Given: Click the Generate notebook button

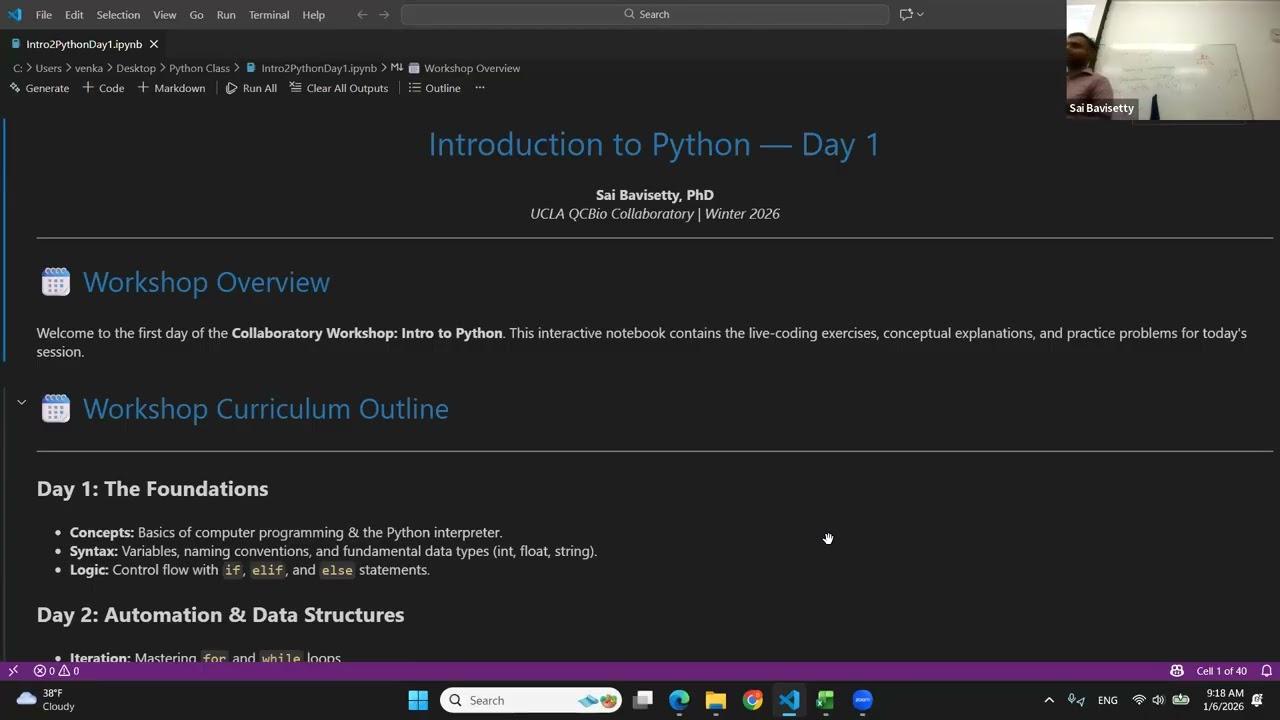Looking at the screenshot, I should (x=39, y=88).
